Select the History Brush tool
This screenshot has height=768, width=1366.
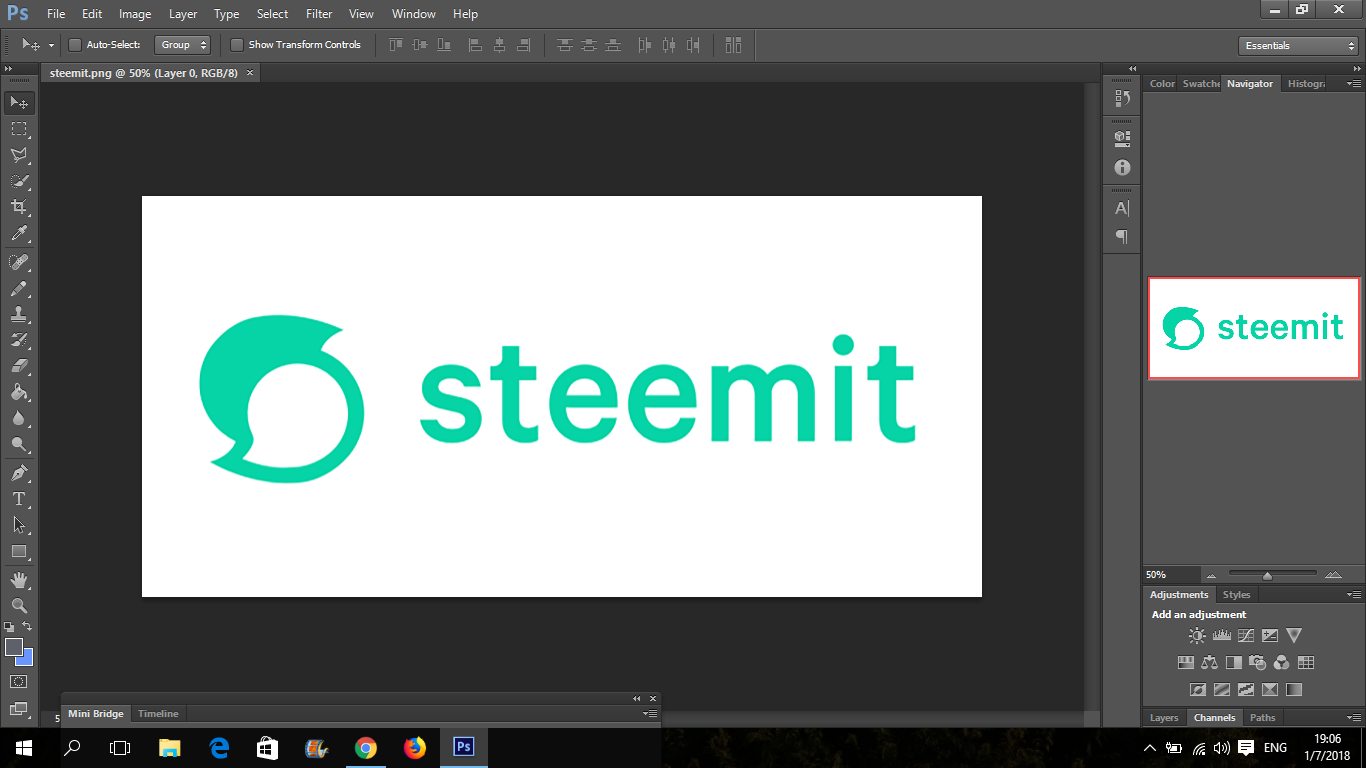(x=19, y=340)
